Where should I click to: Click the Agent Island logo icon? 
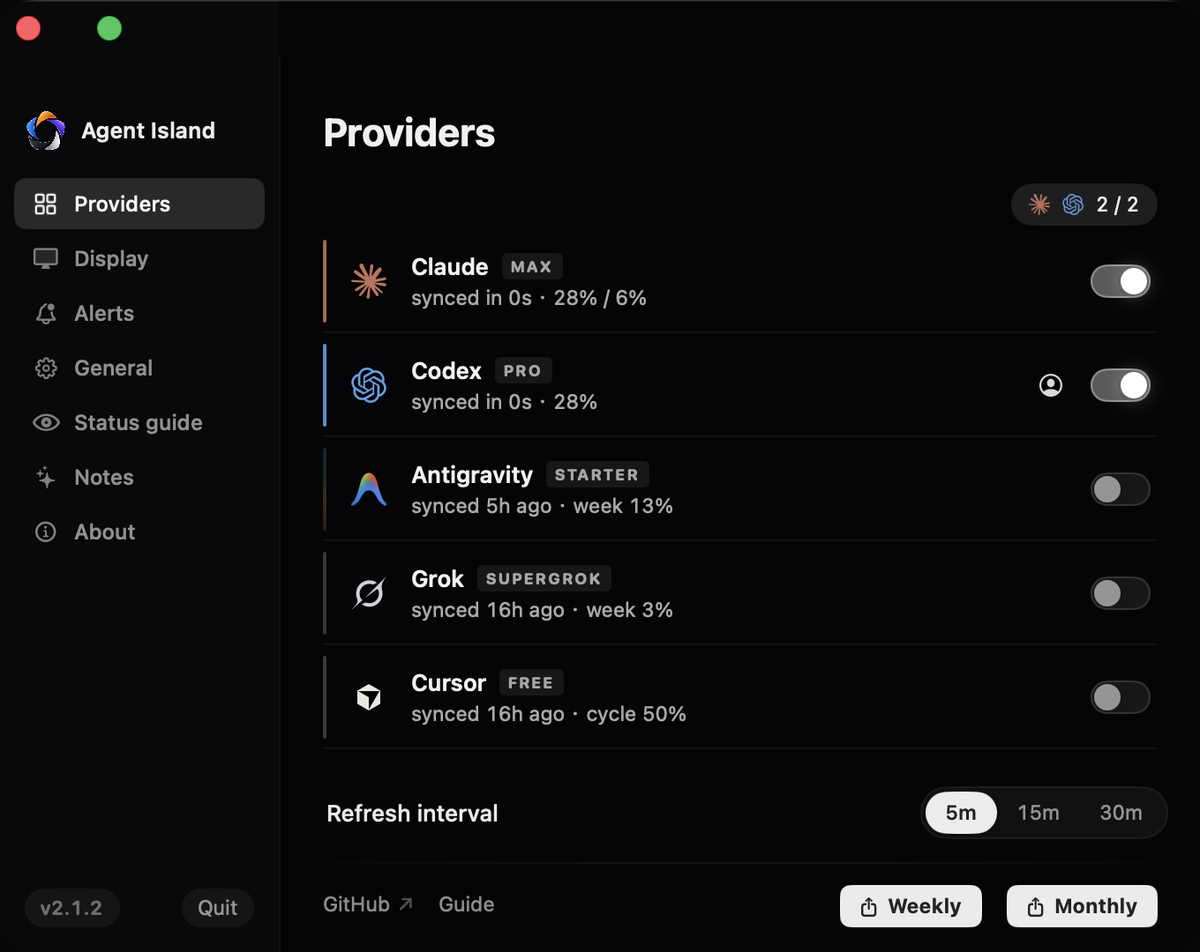click(45, 131)
